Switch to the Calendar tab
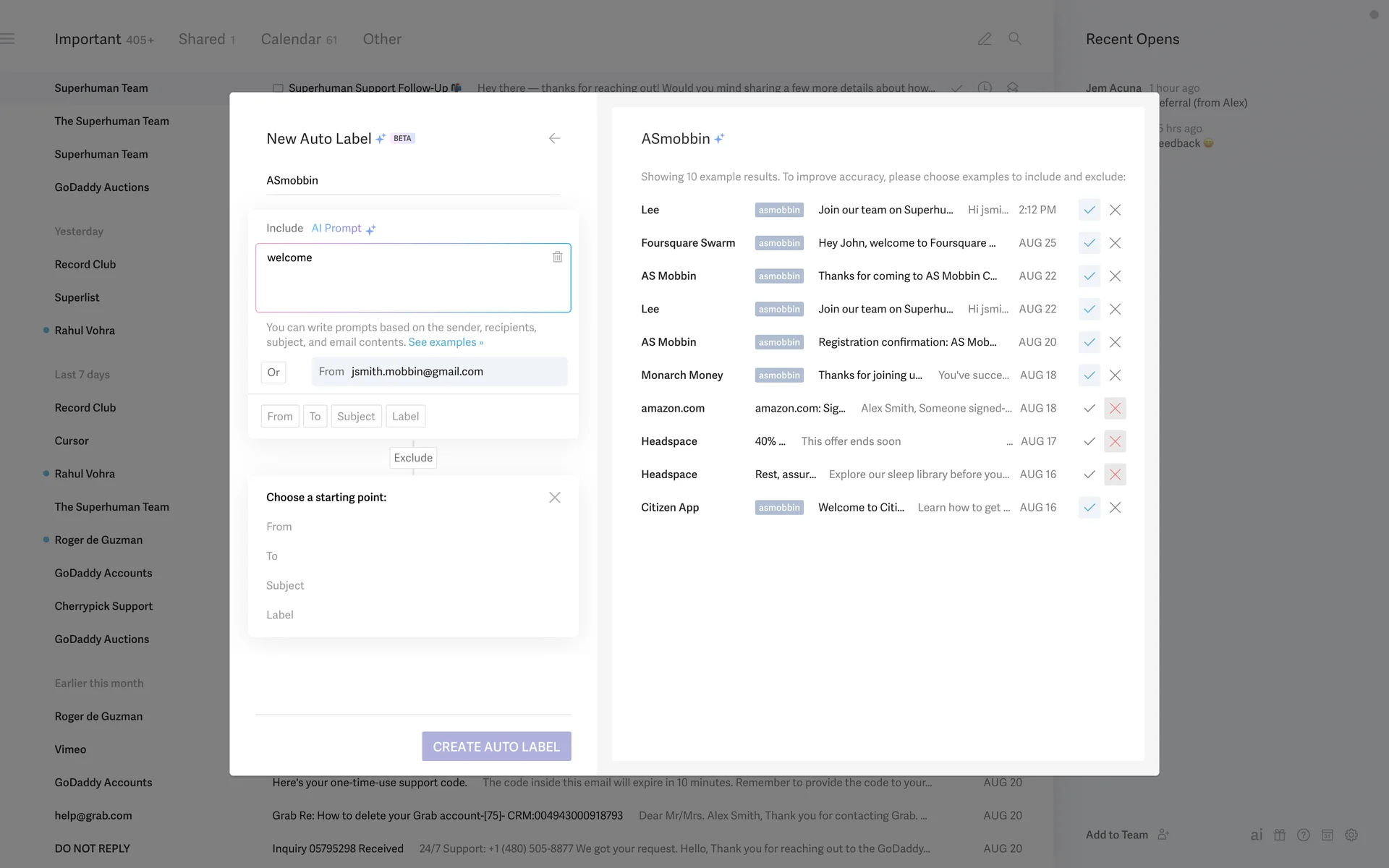This screenshot has width=1389, height=868. (298, 39)
